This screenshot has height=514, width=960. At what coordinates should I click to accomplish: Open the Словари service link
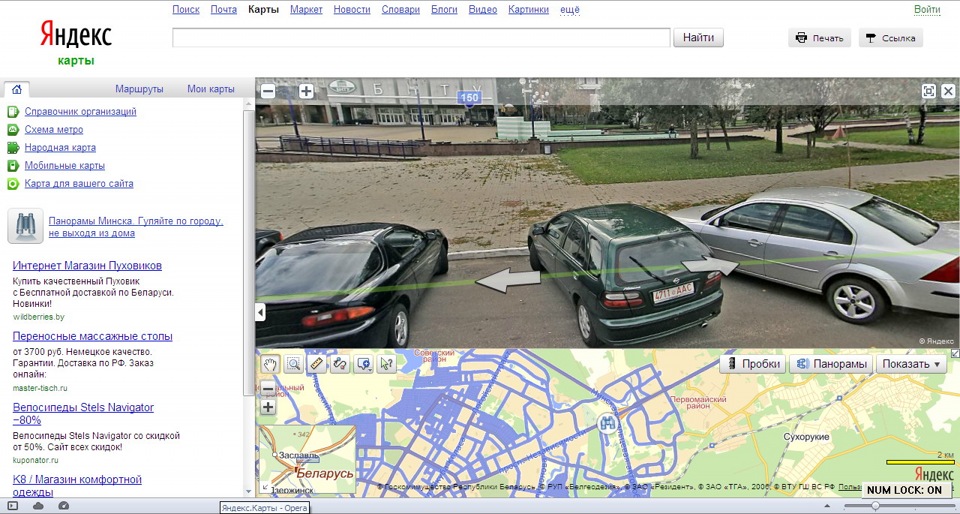(x=400, y=10)
